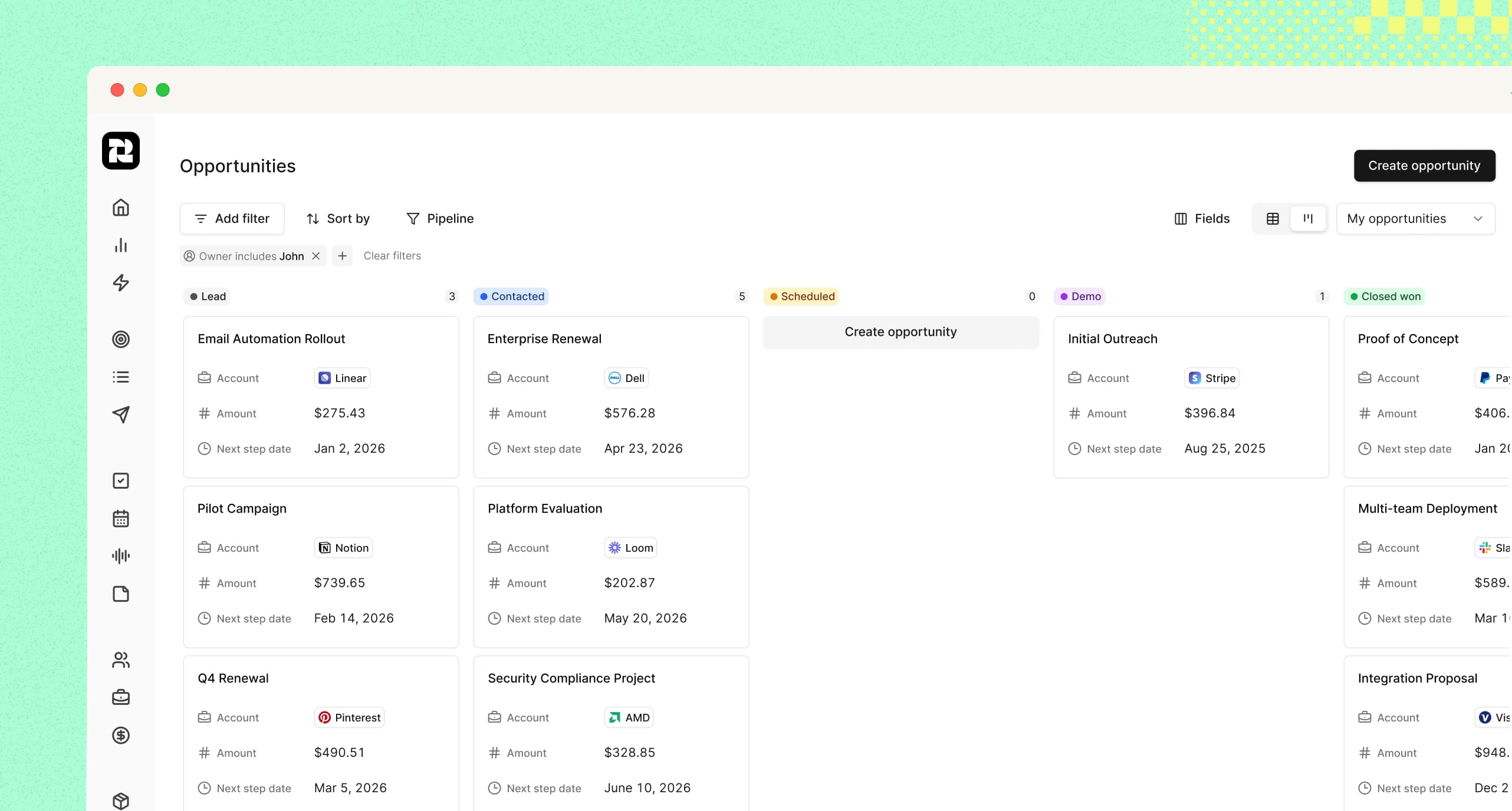Click the lightning bolt sidebar icon
Image resolution: width=1512 pixels, height=811 pixels.
tap(121, 283)
